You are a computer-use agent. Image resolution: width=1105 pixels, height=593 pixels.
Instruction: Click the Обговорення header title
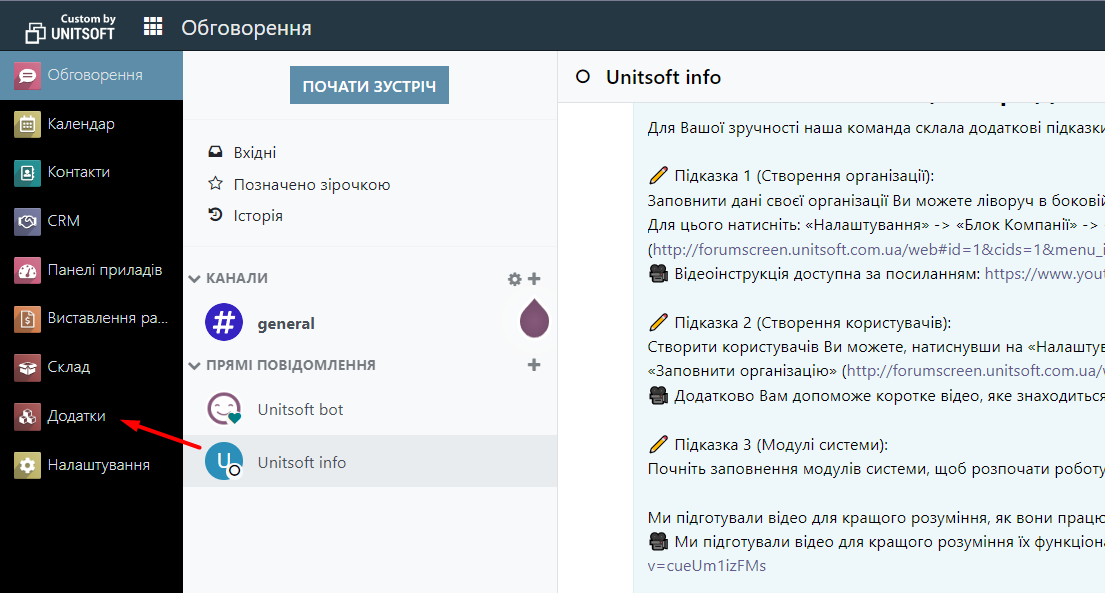(x=246, y=27)
